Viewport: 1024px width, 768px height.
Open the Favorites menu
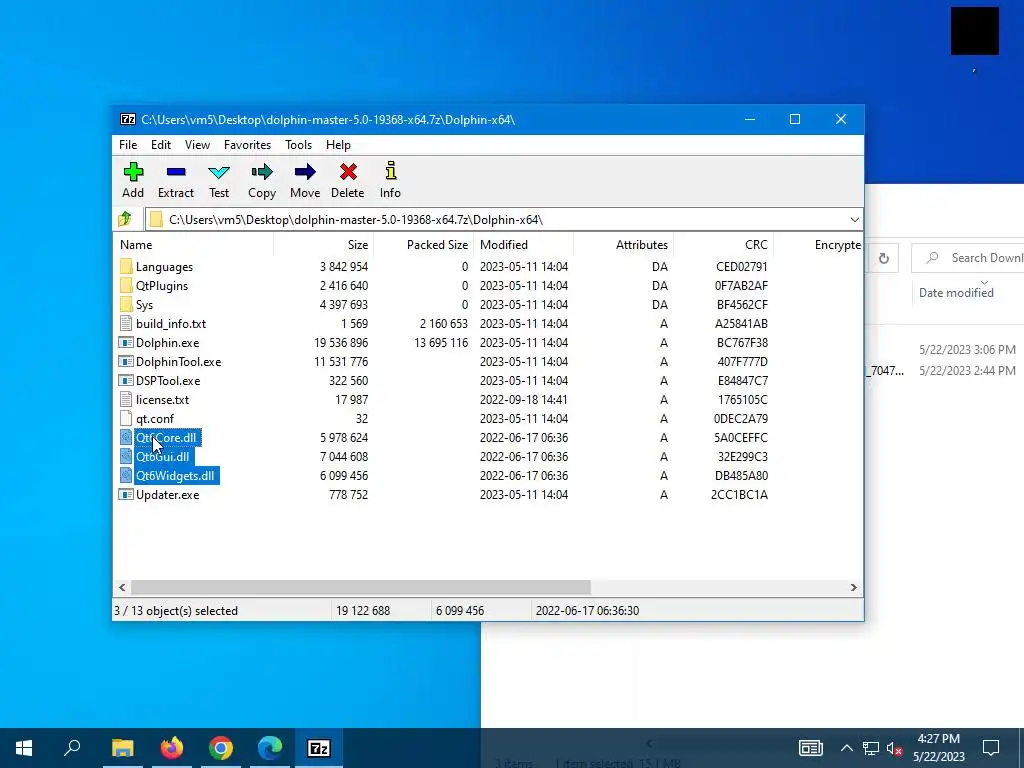pos(248,145)
